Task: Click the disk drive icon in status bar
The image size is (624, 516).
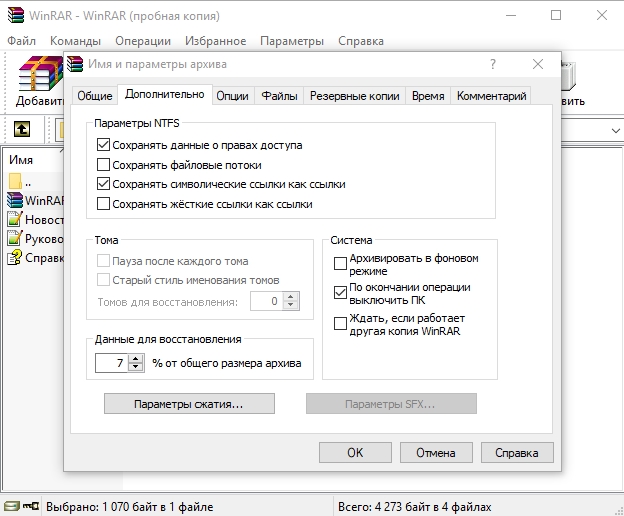Action: 11,506
